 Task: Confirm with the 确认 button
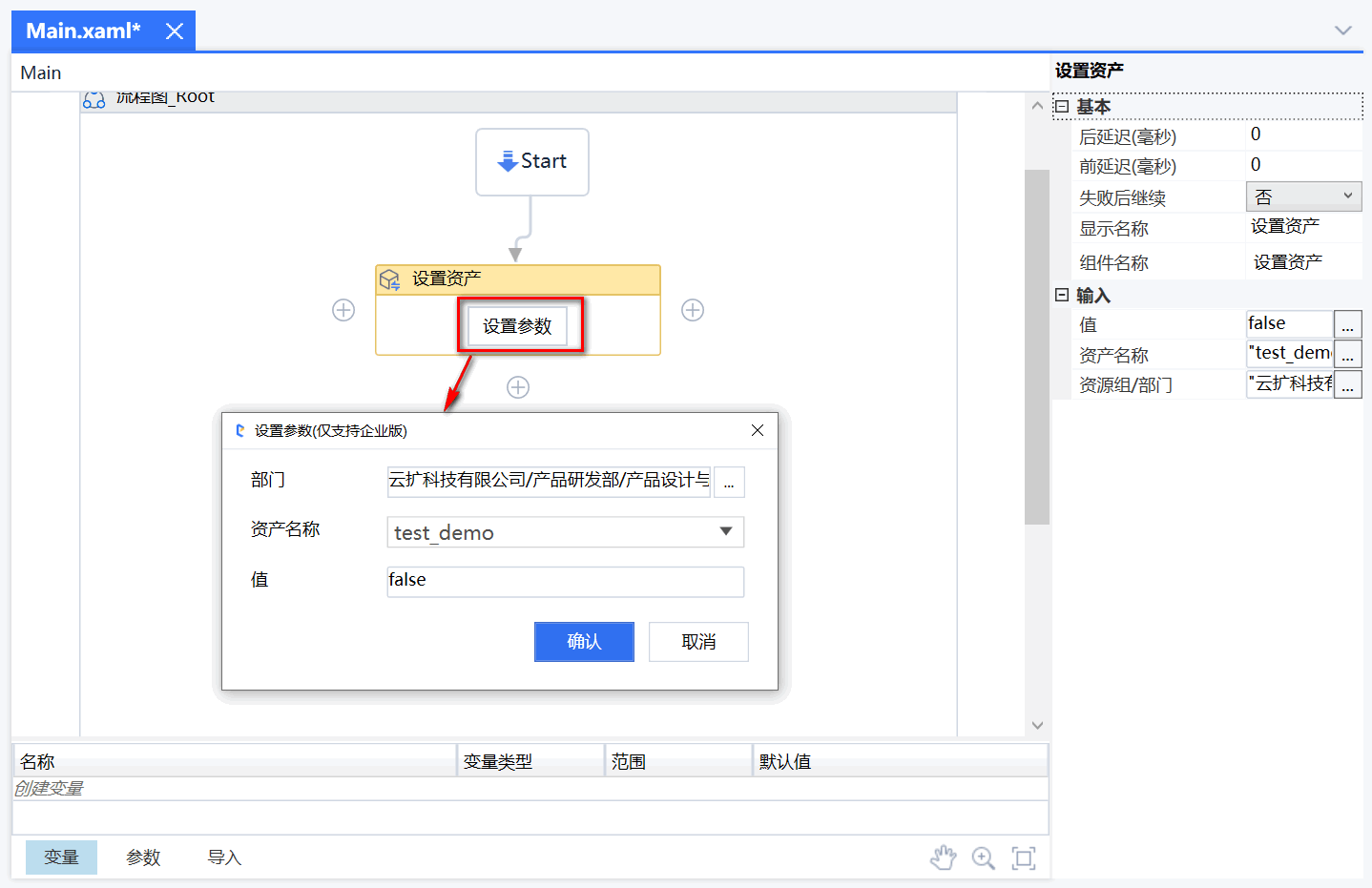584,642
